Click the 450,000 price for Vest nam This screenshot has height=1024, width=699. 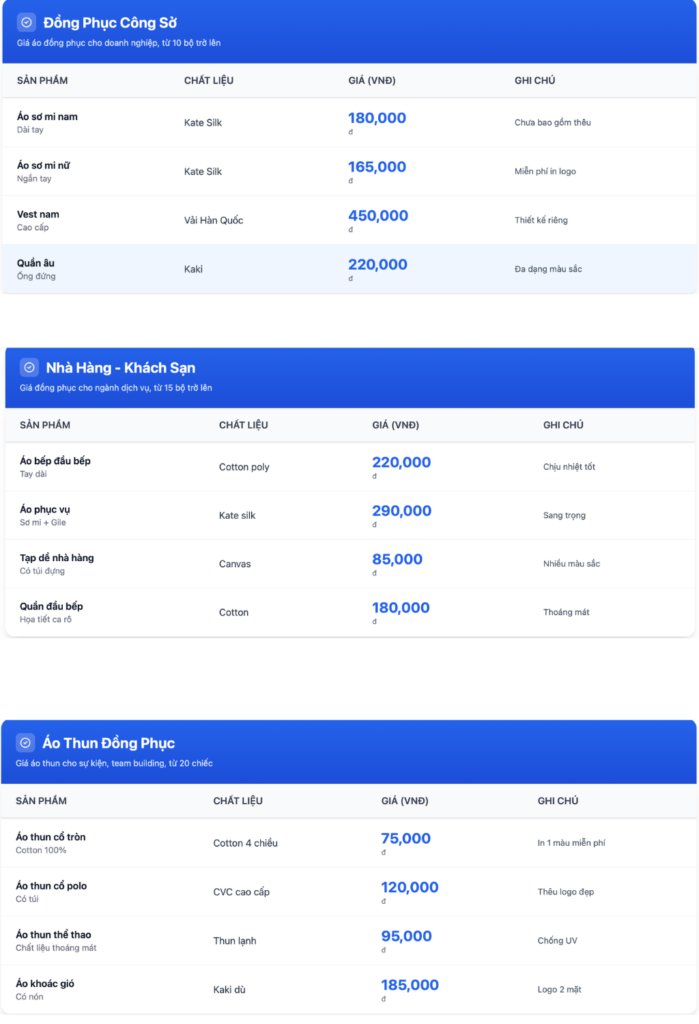[378, 215]
